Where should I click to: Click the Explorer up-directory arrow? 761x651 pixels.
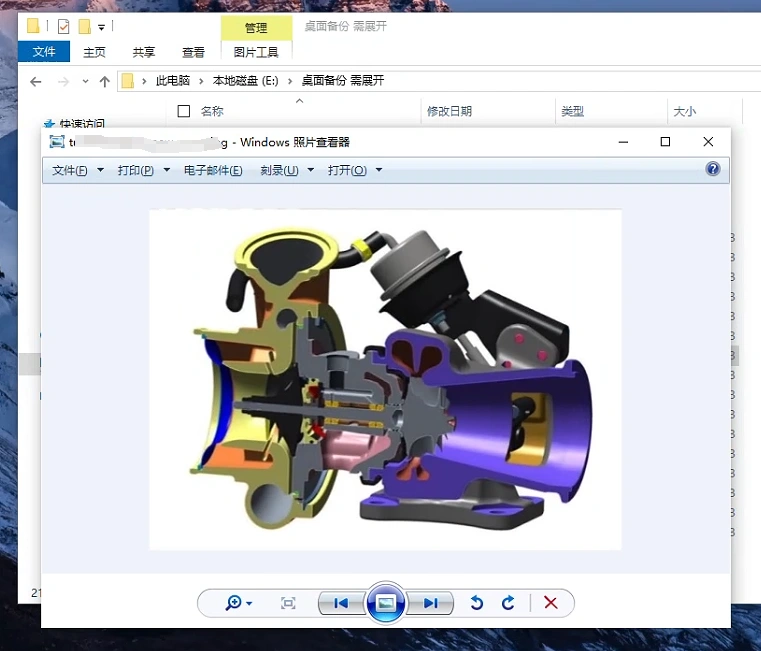pyautogui.click(x=104, y=81)
